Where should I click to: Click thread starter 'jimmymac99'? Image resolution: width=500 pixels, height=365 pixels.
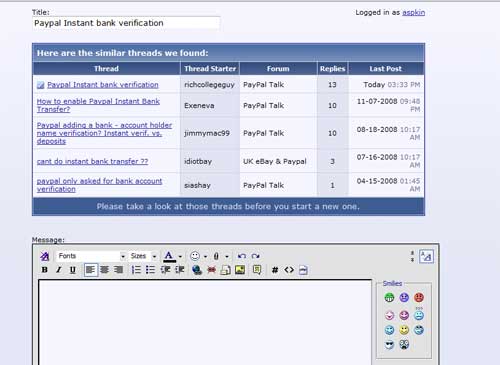pos(207,133)
